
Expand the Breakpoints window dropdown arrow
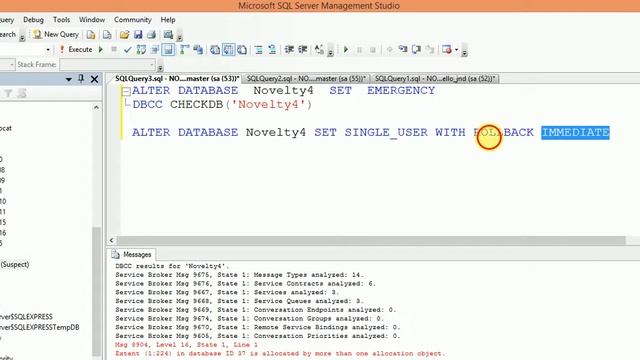456,50
